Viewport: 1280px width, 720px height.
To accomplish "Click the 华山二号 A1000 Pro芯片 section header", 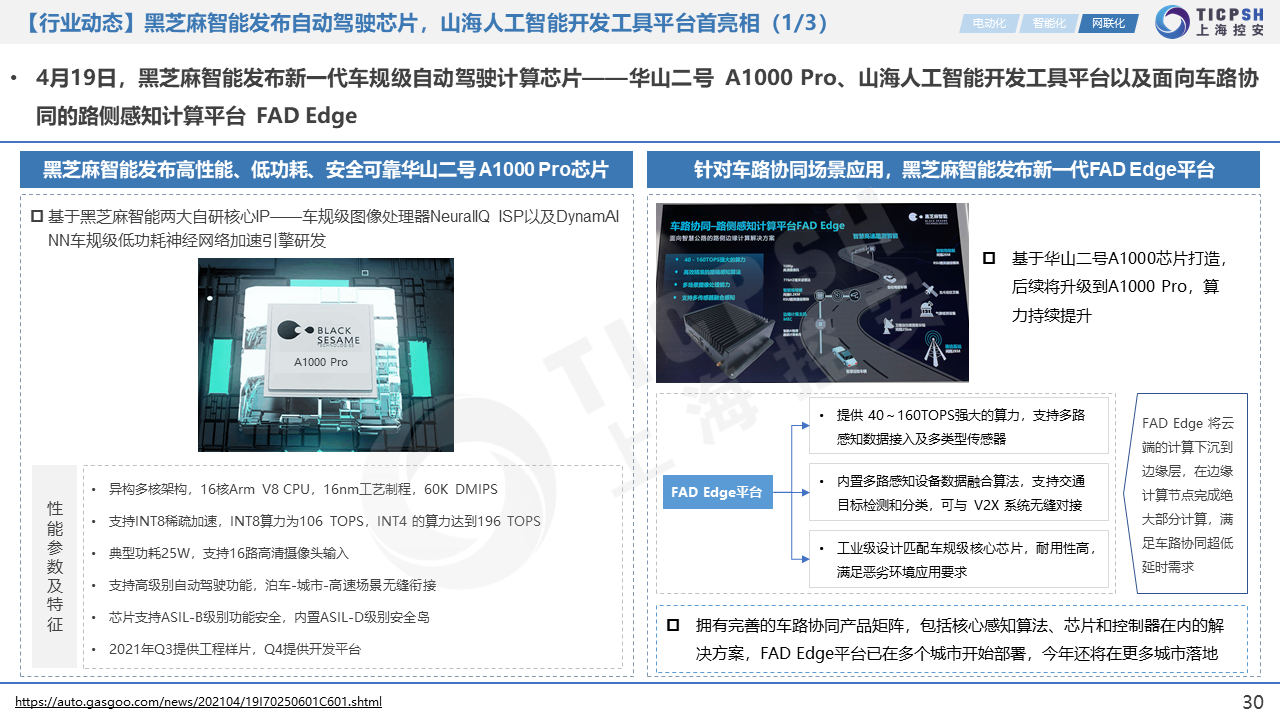I will coord(326,169).
